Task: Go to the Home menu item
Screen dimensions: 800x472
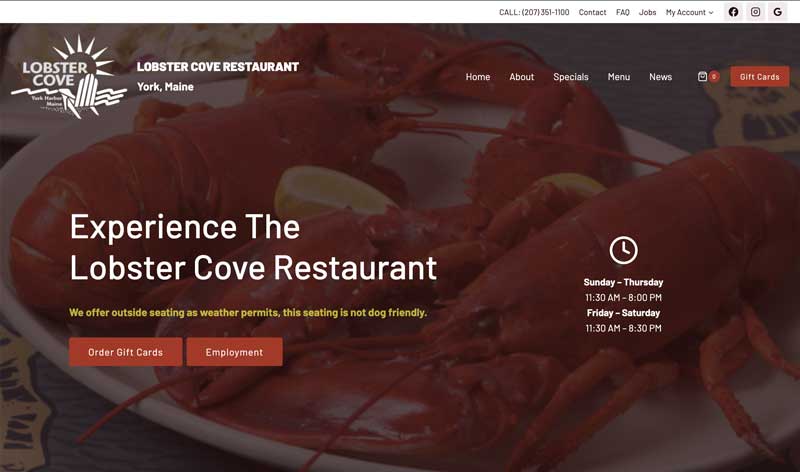Action: [x=478, y=77]
